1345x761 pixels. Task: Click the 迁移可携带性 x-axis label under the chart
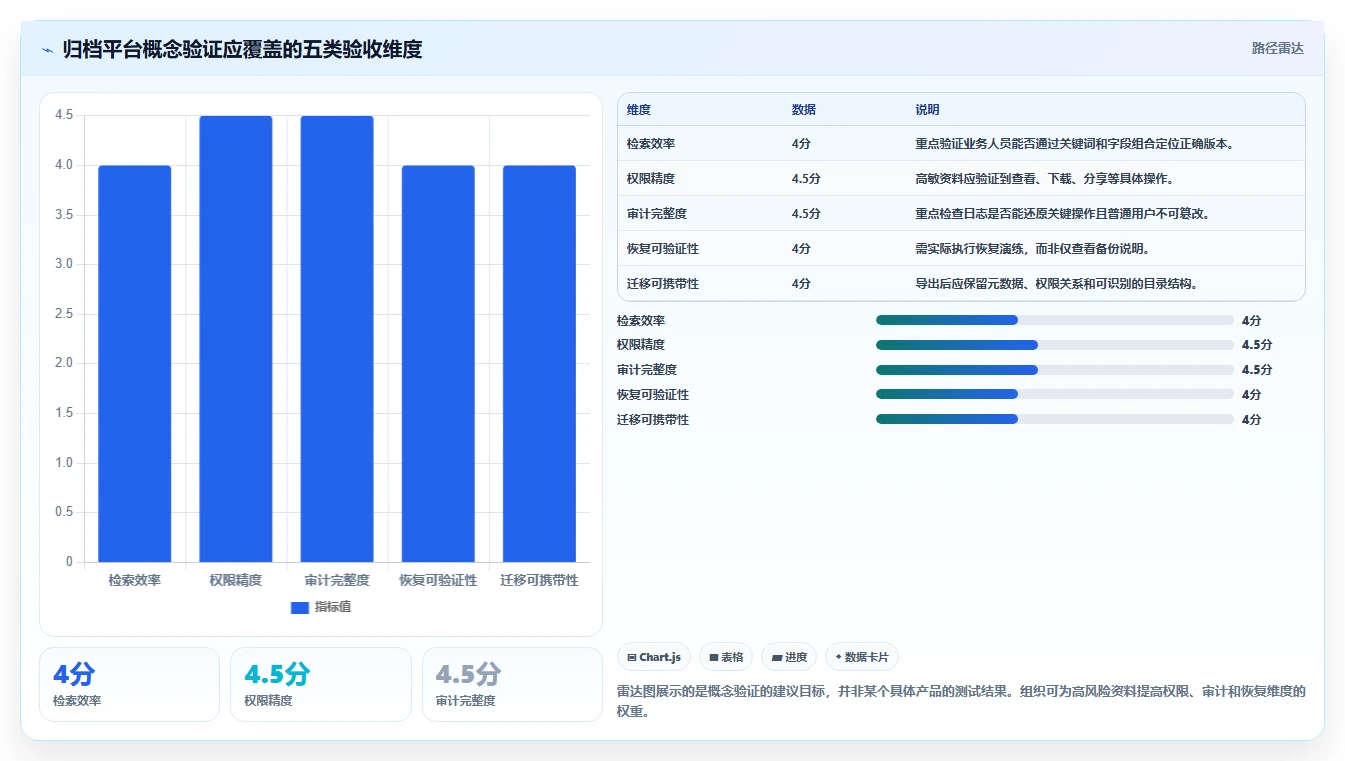coord(539,580)
